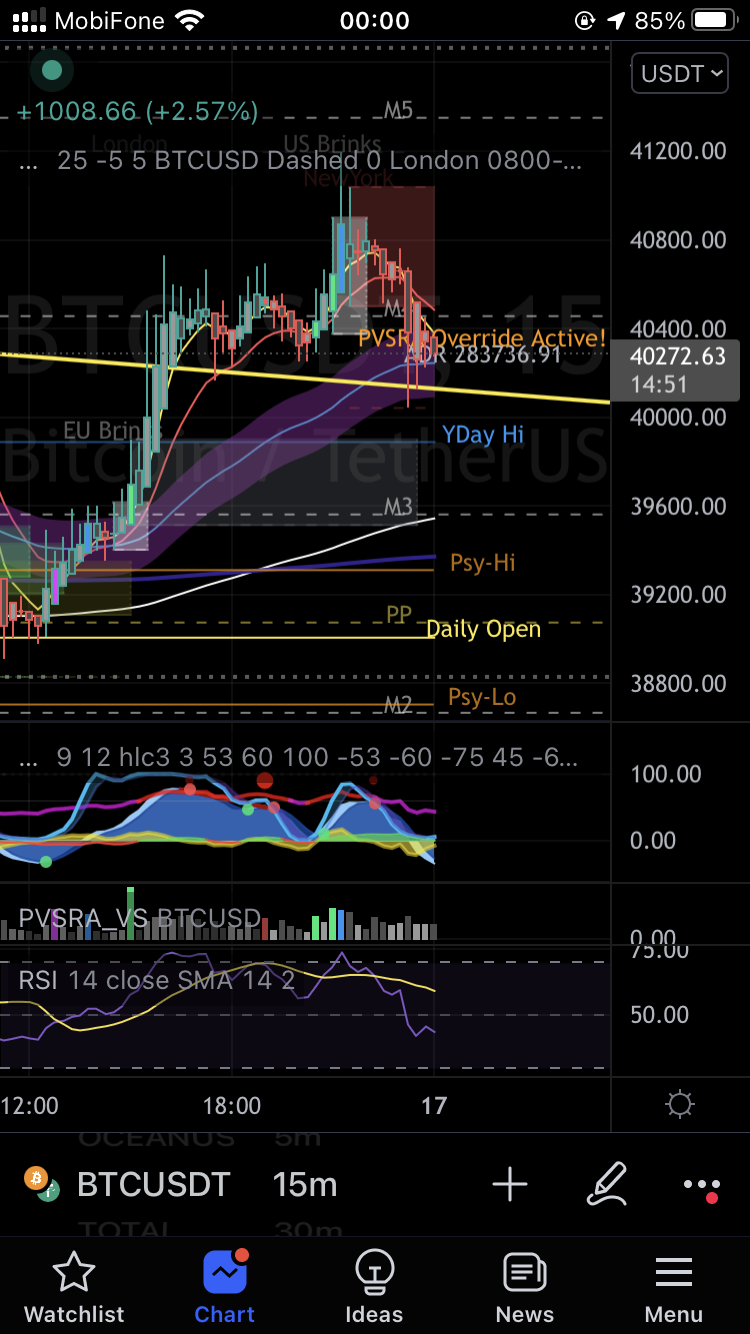
Task: Tap the Wi-Fi status icon
Action: click(x=188, y=20)
